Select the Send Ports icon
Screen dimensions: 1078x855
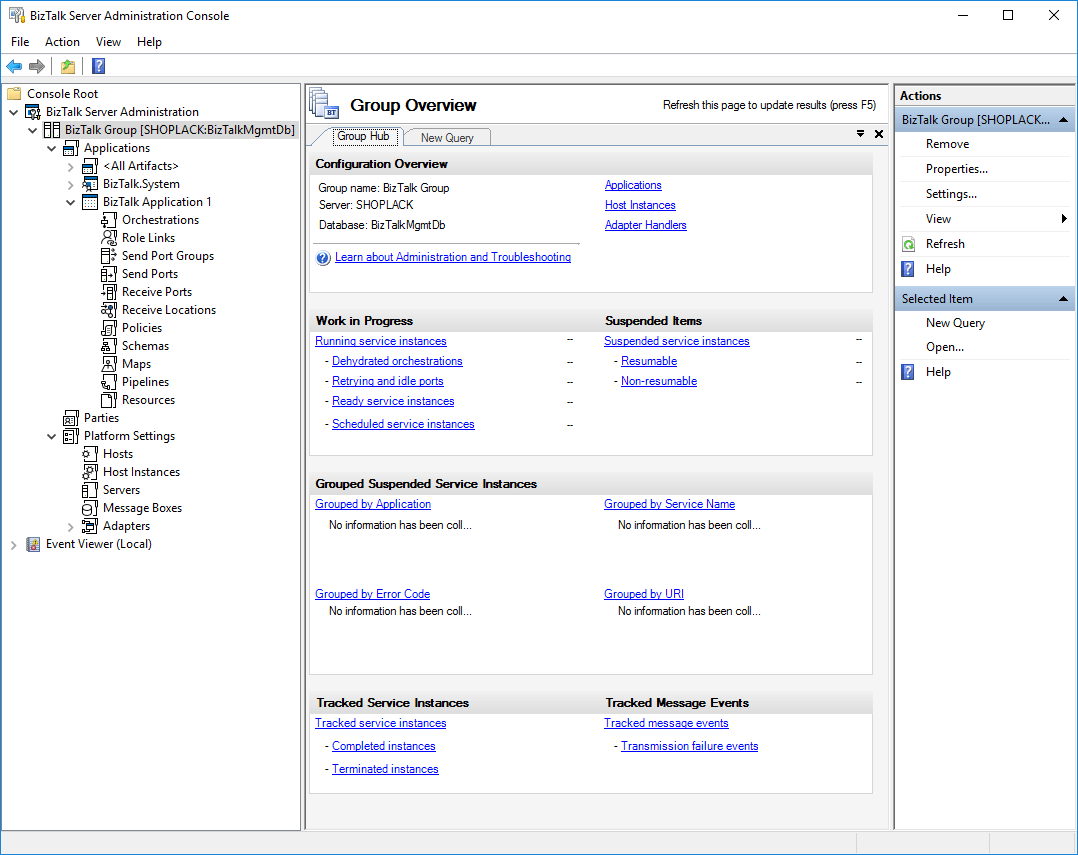109,274
